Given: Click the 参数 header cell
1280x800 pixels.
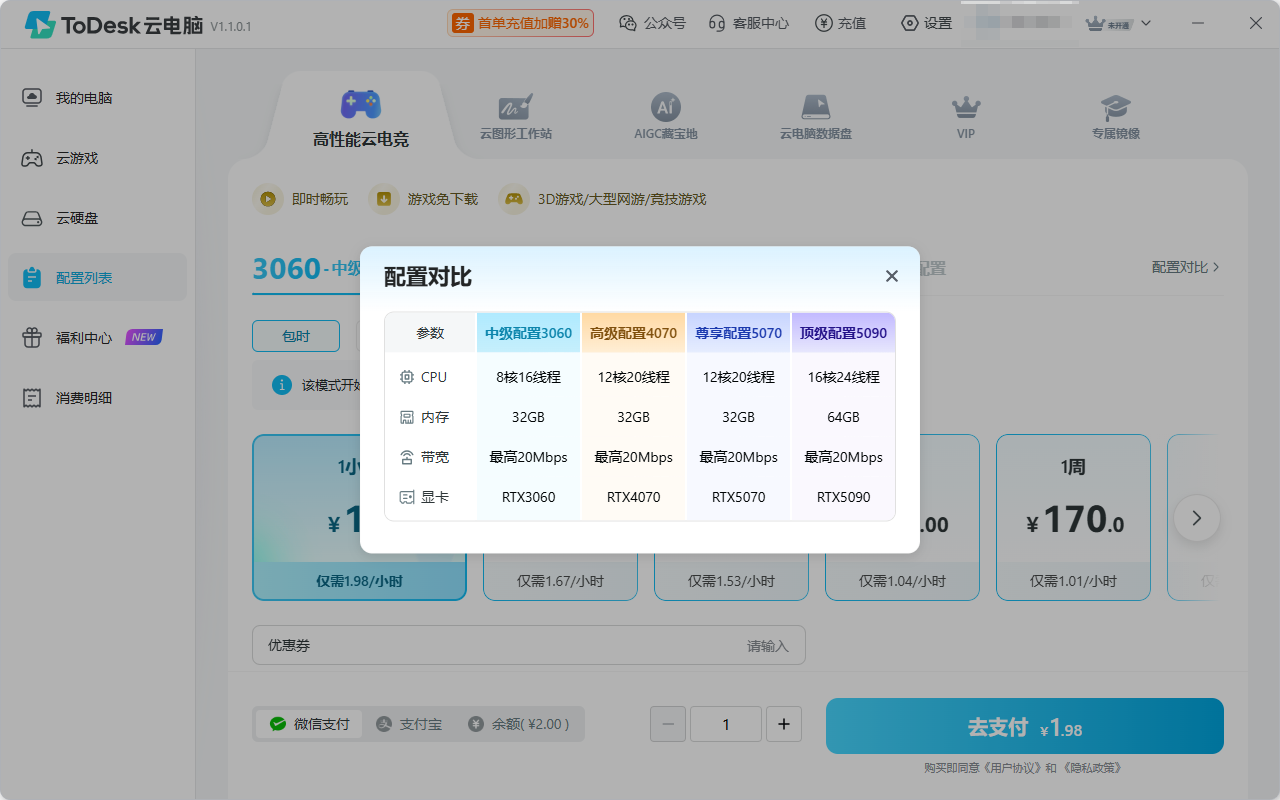Looking at the screenshot, I should tap(430, 333).
